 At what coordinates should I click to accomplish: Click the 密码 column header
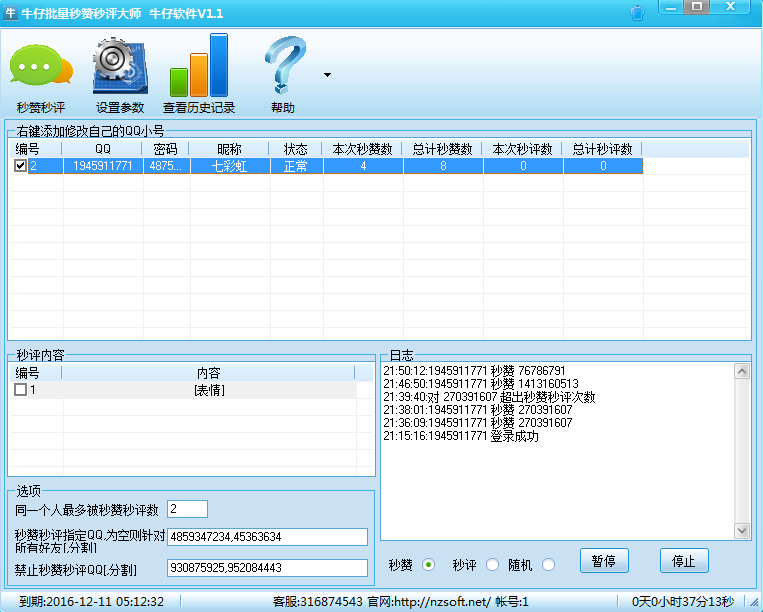pos(165,149)
